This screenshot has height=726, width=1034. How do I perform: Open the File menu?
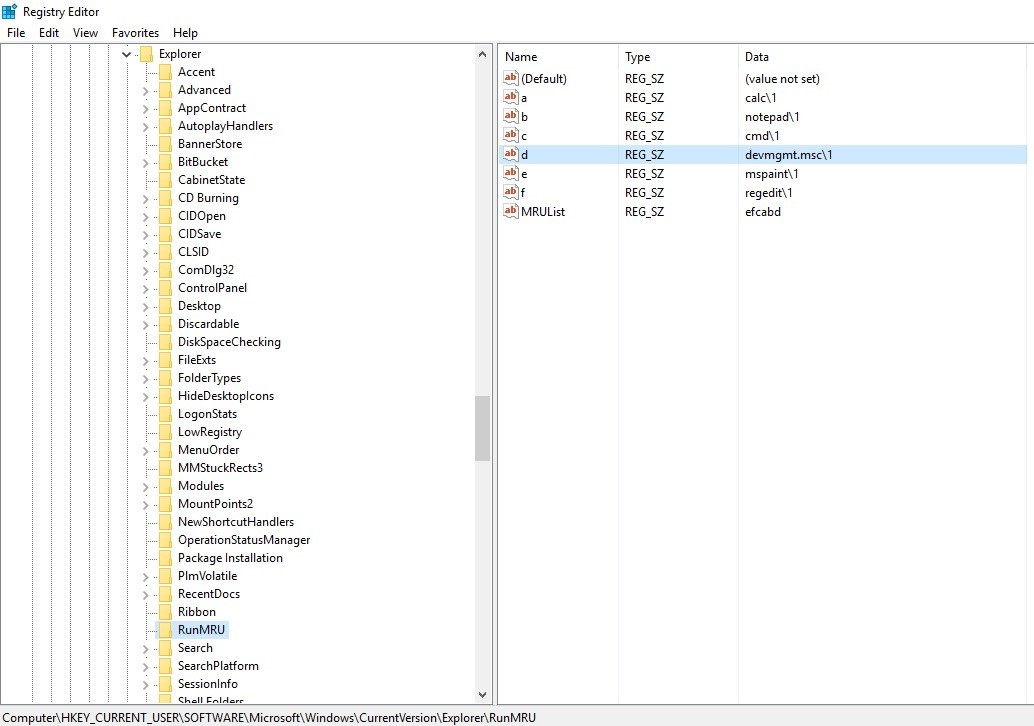click(16, 33)
